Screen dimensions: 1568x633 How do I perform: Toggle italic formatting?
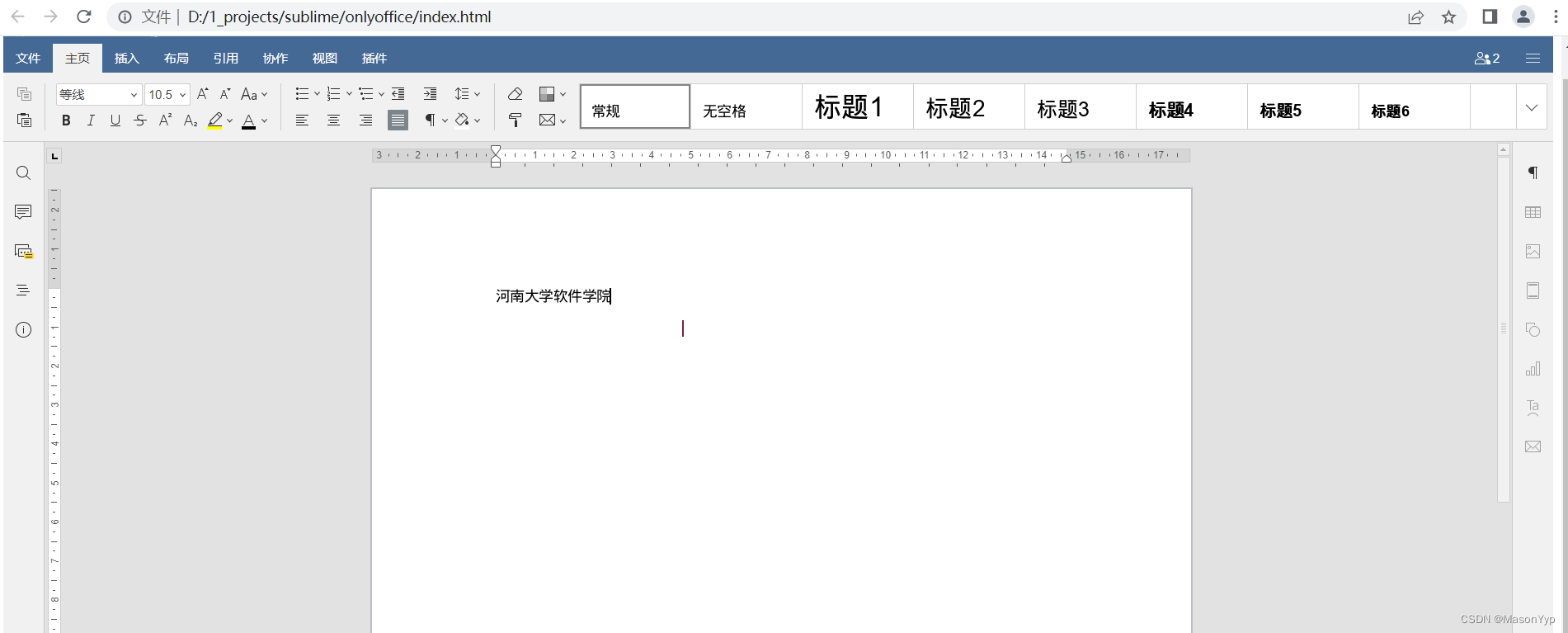tap(91, 120)
